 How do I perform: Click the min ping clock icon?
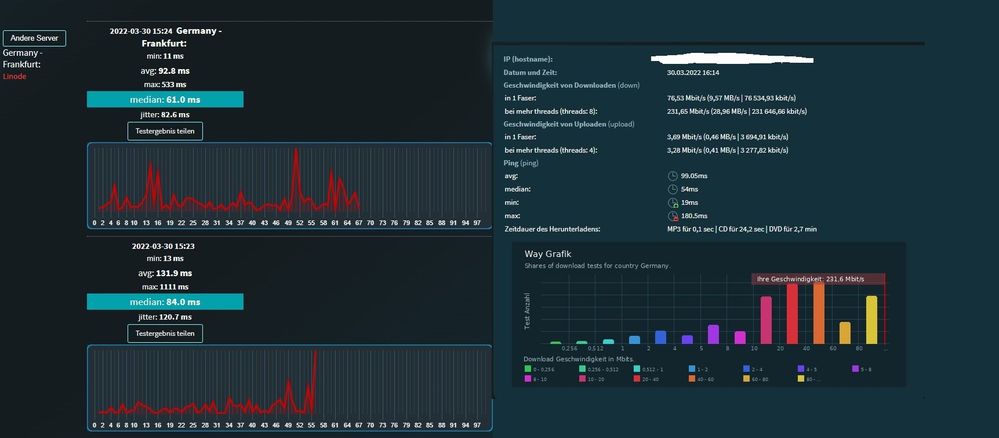(x=672, y=203)
